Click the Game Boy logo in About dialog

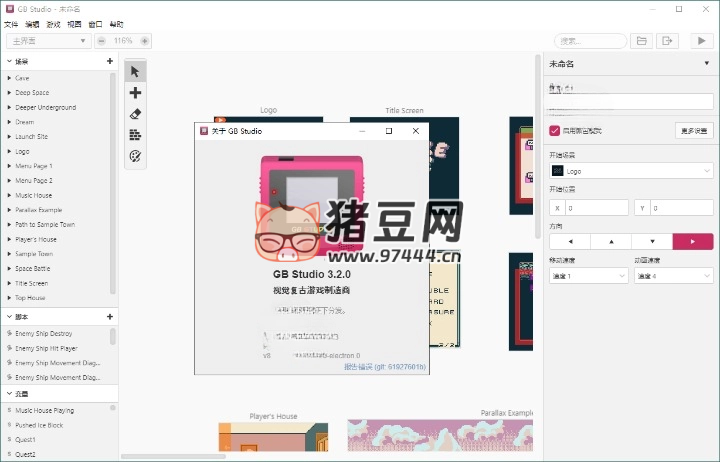pyautogui.click(x=312, y=209)
